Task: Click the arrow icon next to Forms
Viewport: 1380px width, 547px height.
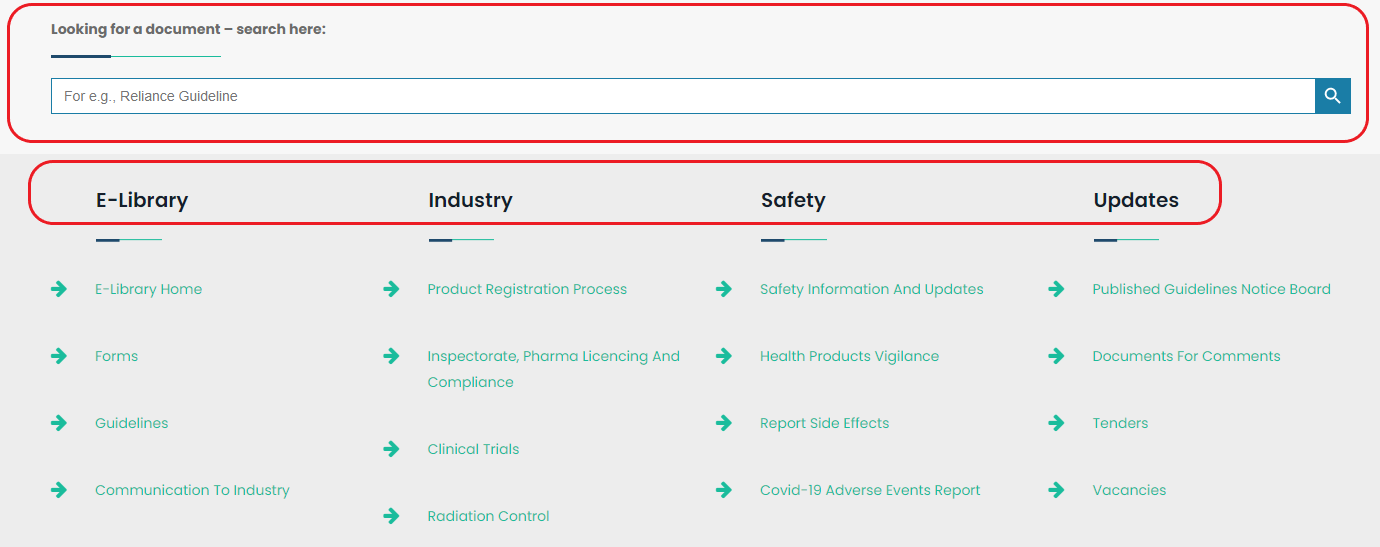Action: 59,356
